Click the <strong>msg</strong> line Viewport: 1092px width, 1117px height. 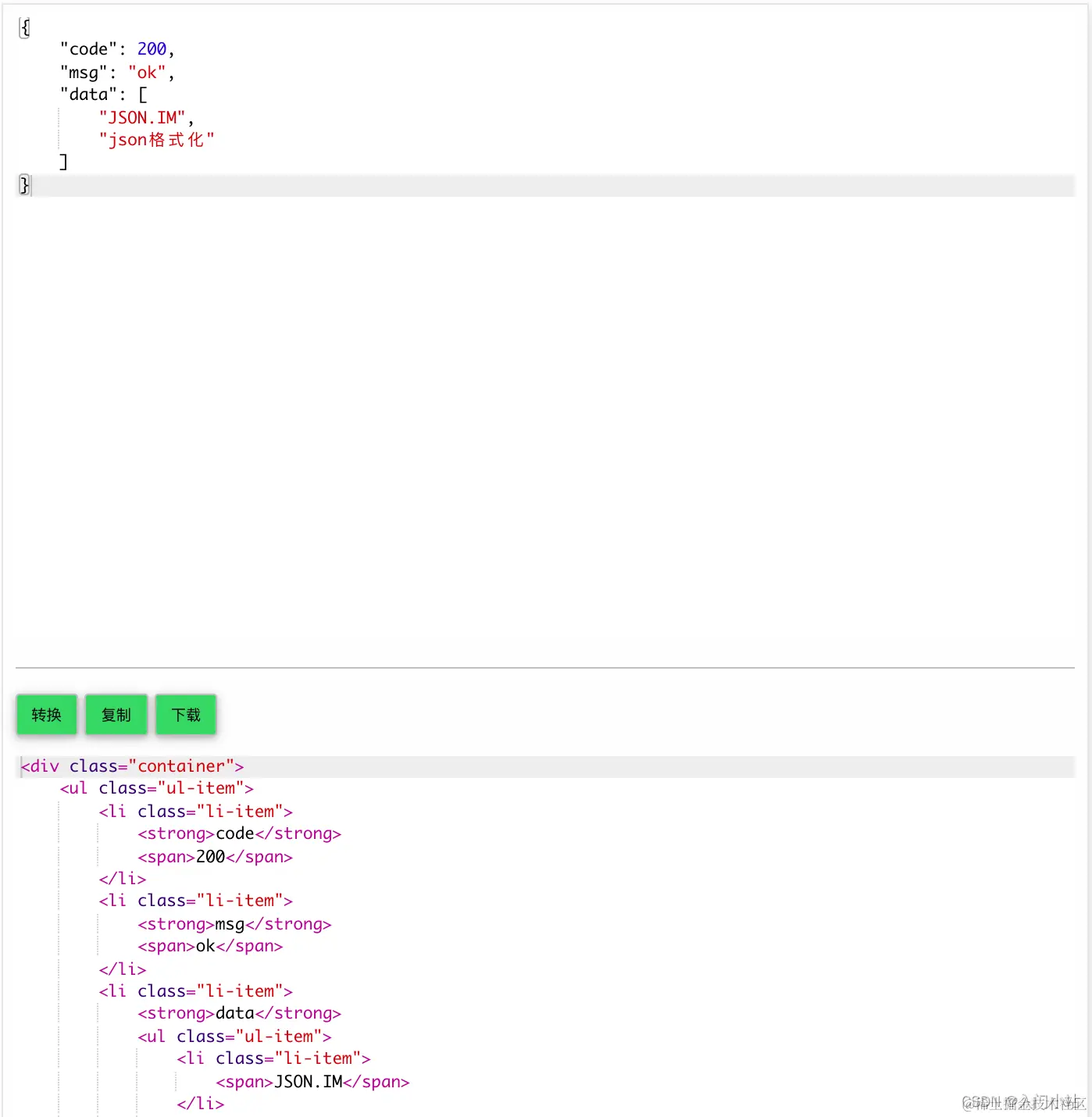235,924
